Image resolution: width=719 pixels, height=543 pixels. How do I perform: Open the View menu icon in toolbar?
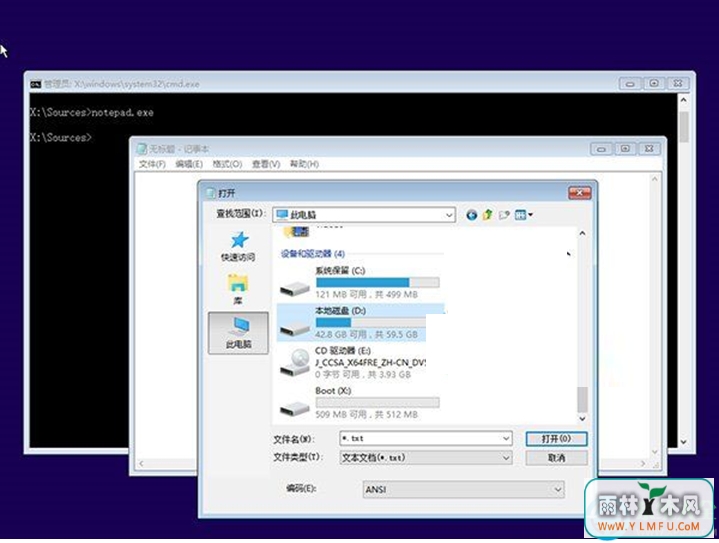click(523, 215)
